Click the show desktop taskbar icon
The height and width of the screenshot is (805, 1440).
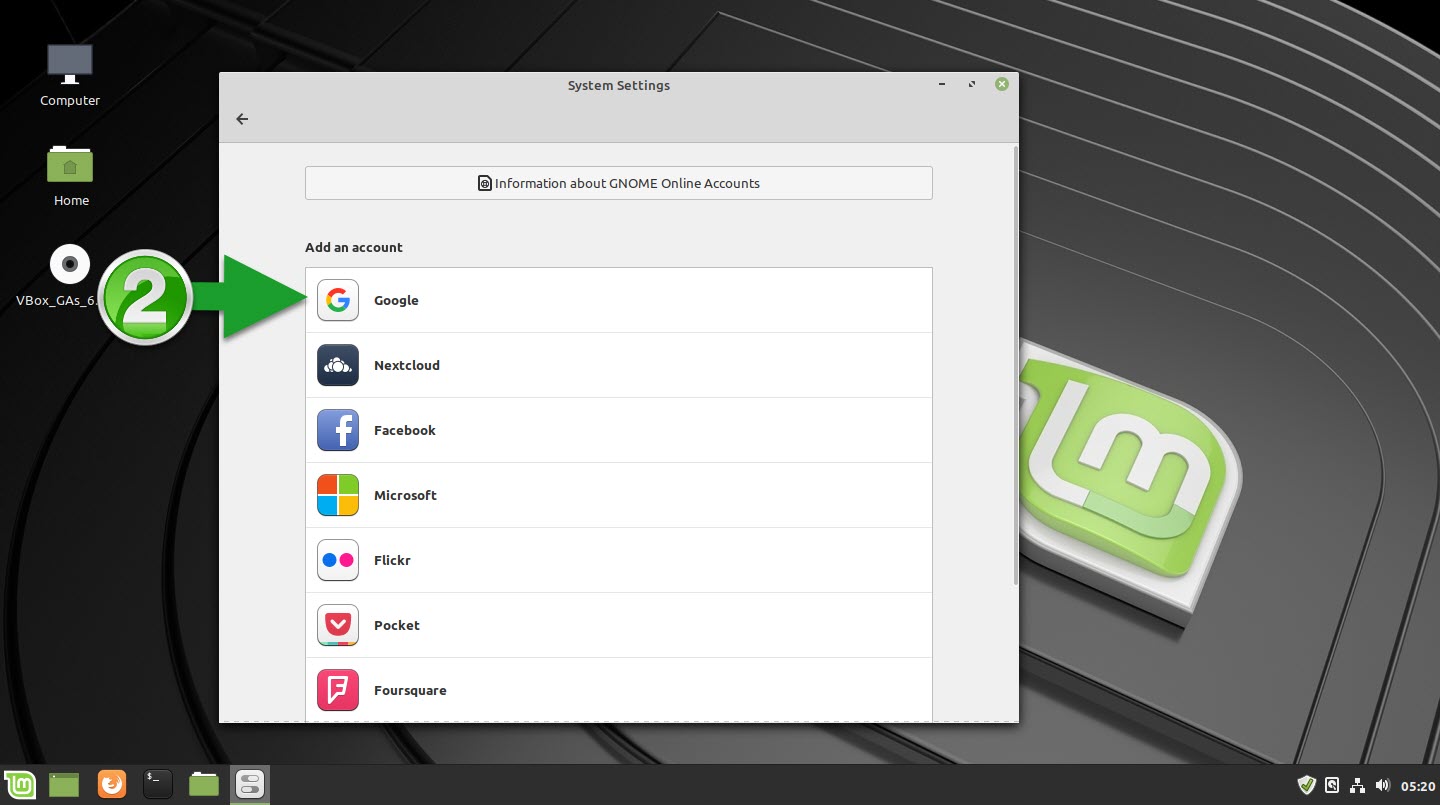pos(64,785)
